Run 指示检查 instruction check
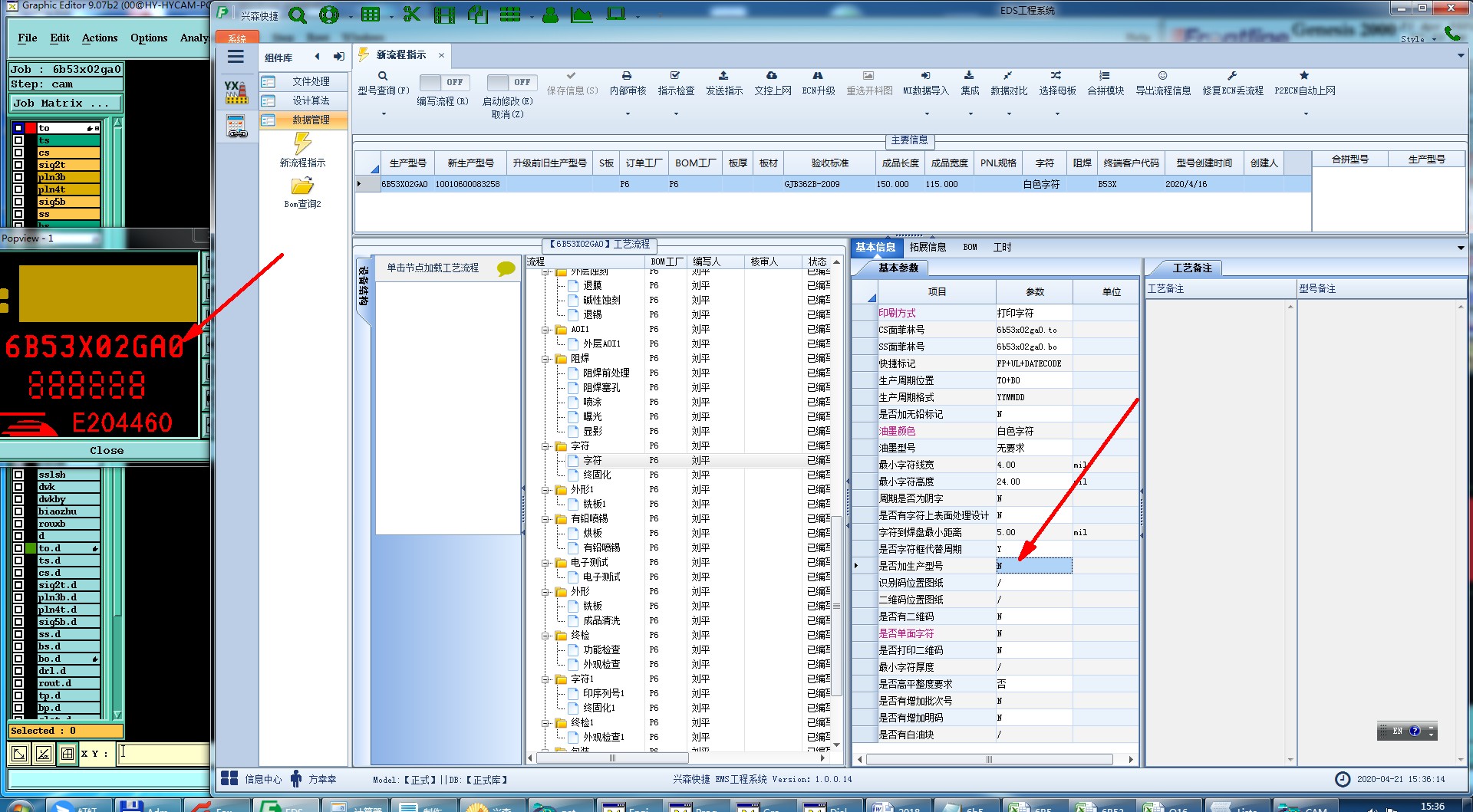The height and width of the screenshot is (812, 1473). [676, 84]
